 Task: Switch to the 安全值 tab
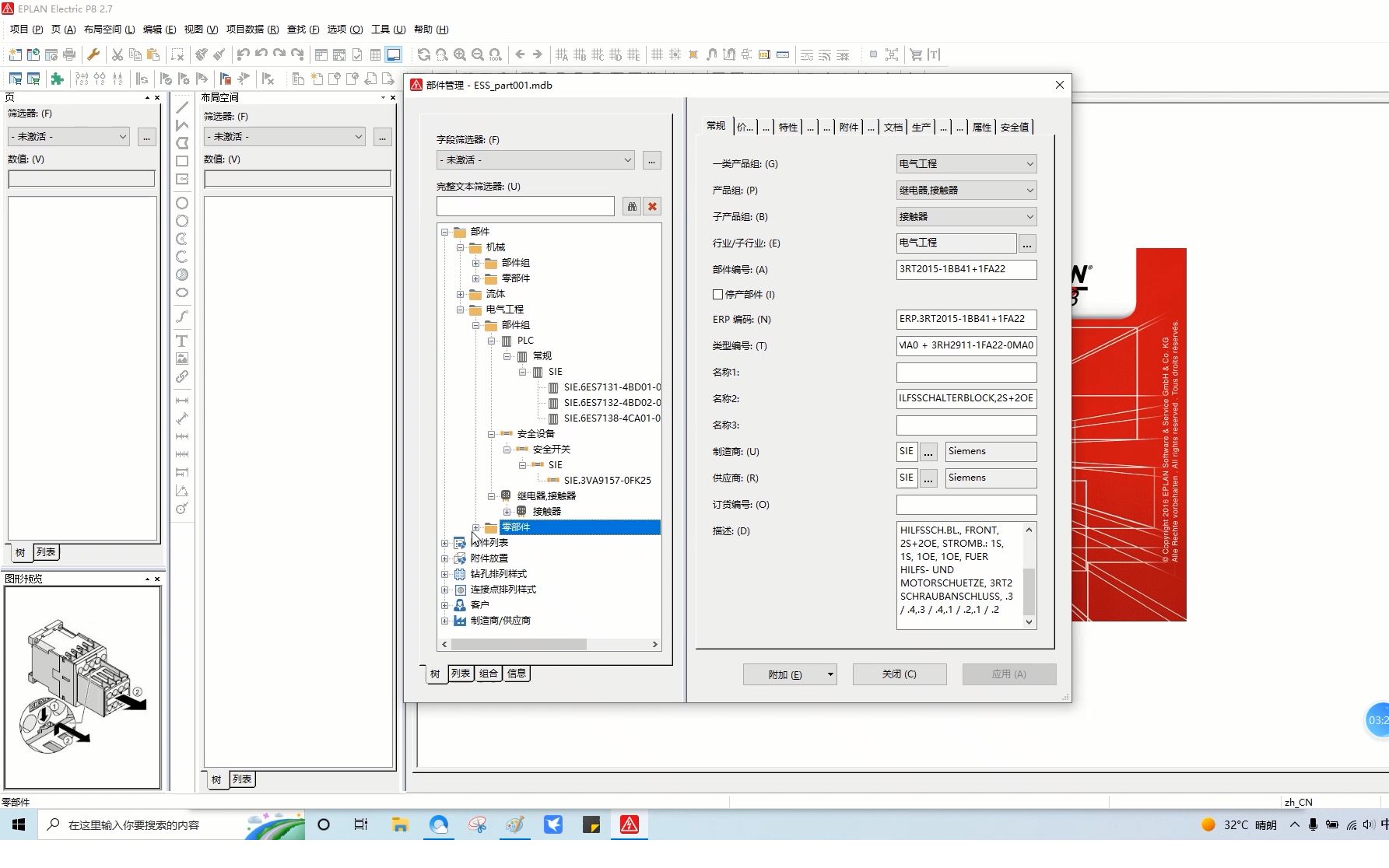[x=1015, y=127]
